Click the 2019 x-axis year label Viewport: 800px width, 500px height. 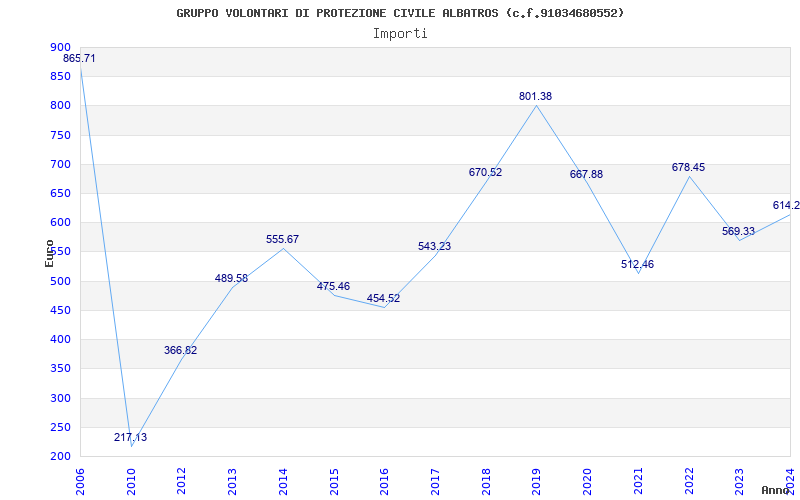point(537,482)
